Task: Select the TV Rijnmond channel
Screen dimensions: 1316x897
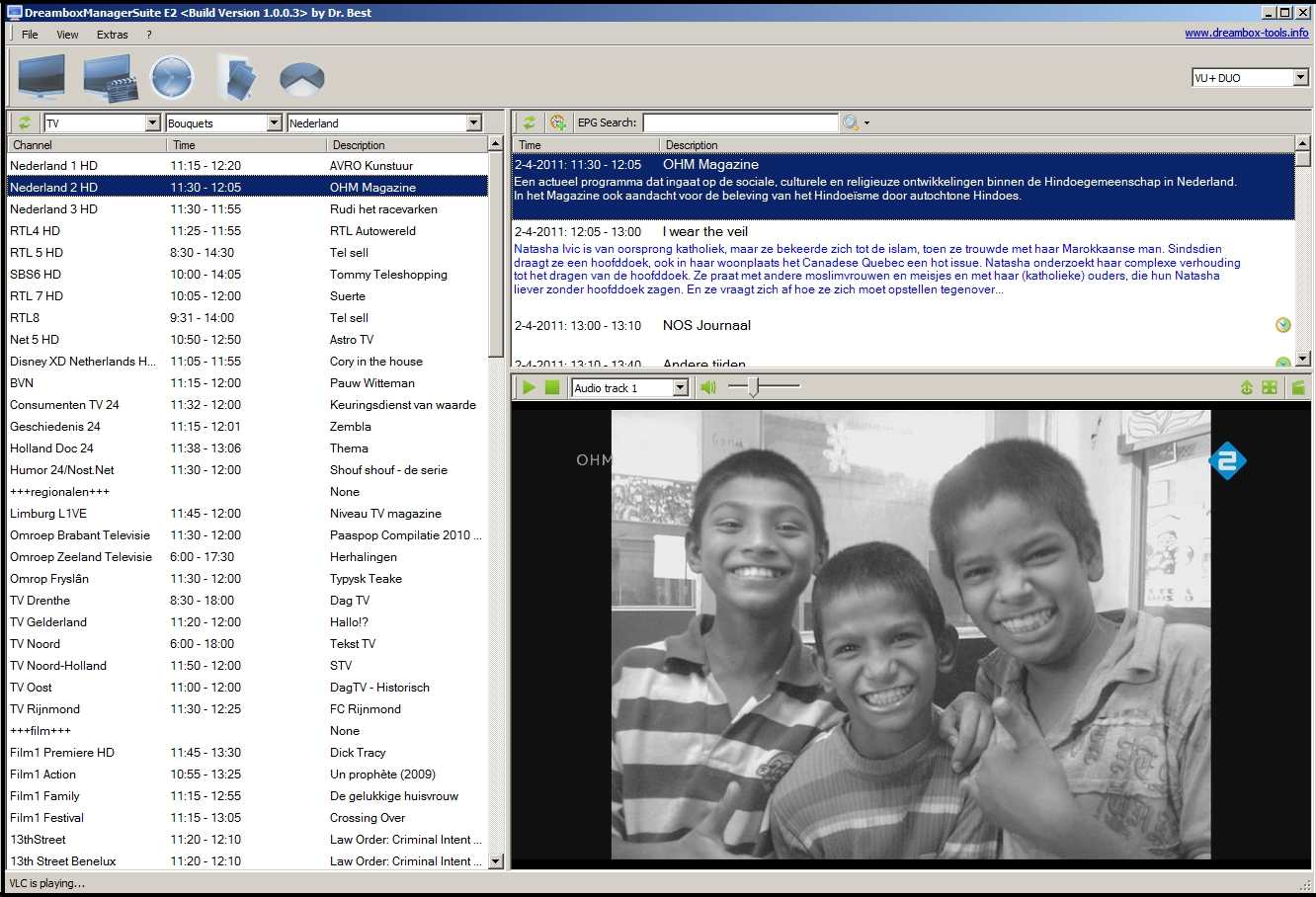Action: pyautogui.click(x=247, y=709)
